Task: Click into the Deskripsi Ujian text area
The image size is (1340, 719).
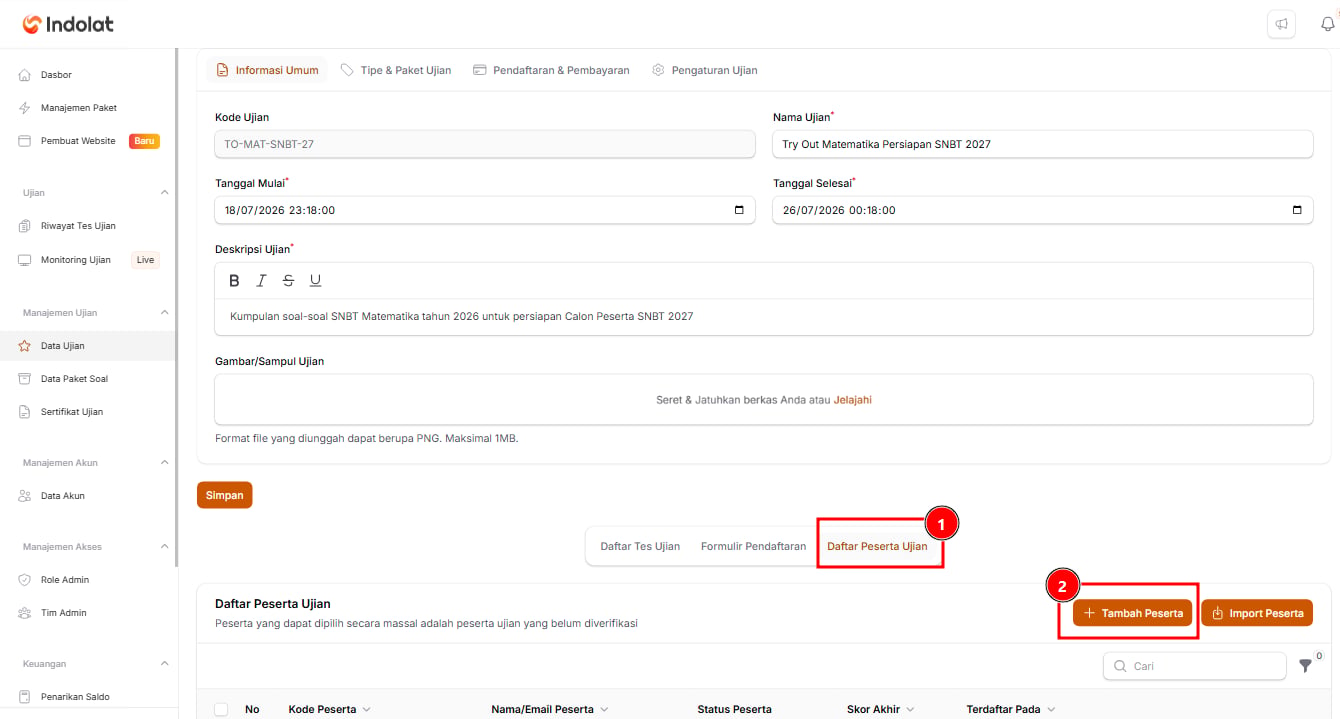Action: [764, 316]
